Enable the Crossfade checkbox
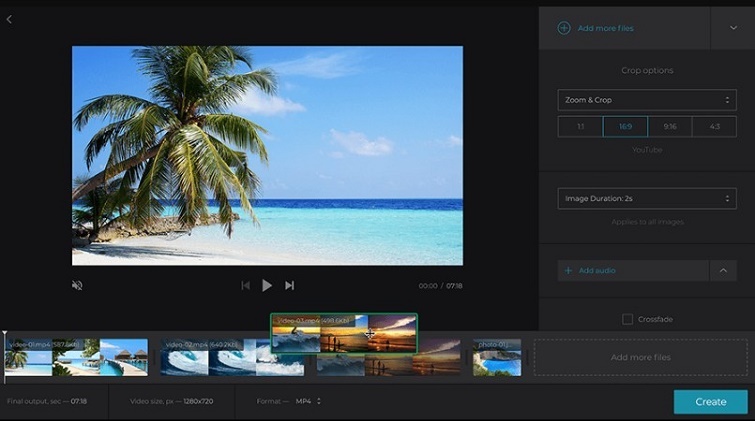The height and width of the screenshot is (422, 755). (627, 319)
